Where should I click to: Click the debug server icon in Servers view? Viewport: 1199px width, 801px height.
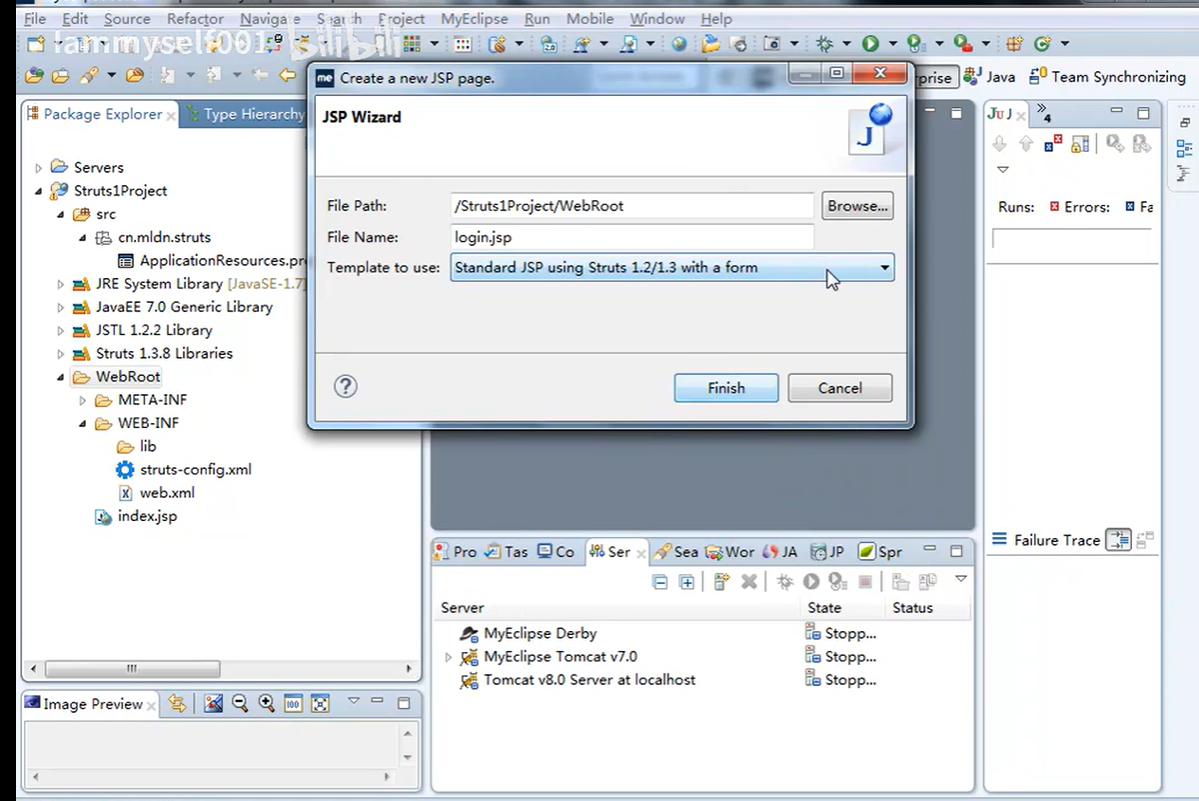tap(785, 582)
